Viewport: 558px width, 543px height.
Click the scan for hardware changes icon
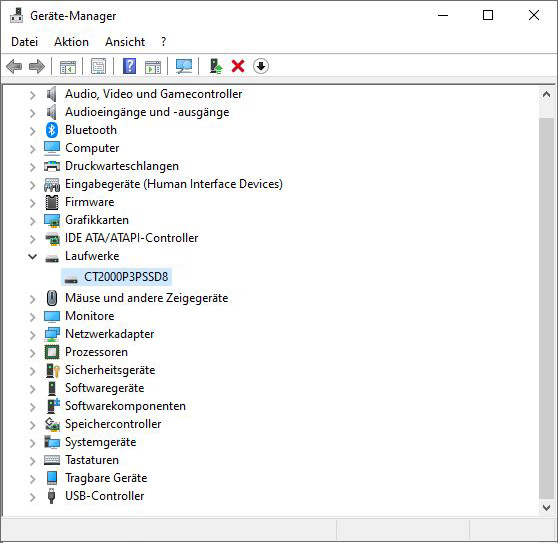click(184, 66)
